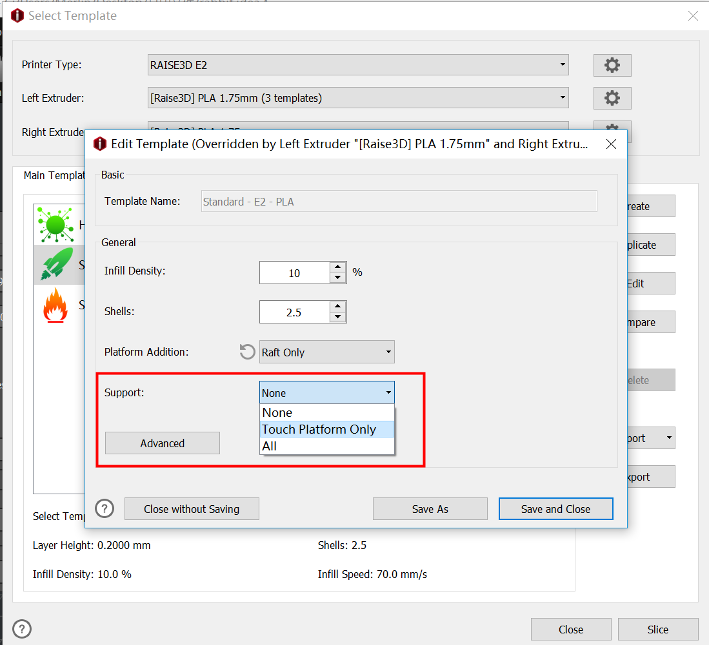710x645 pixels.
Task: Click the Slice button
Action: [657, 630]
